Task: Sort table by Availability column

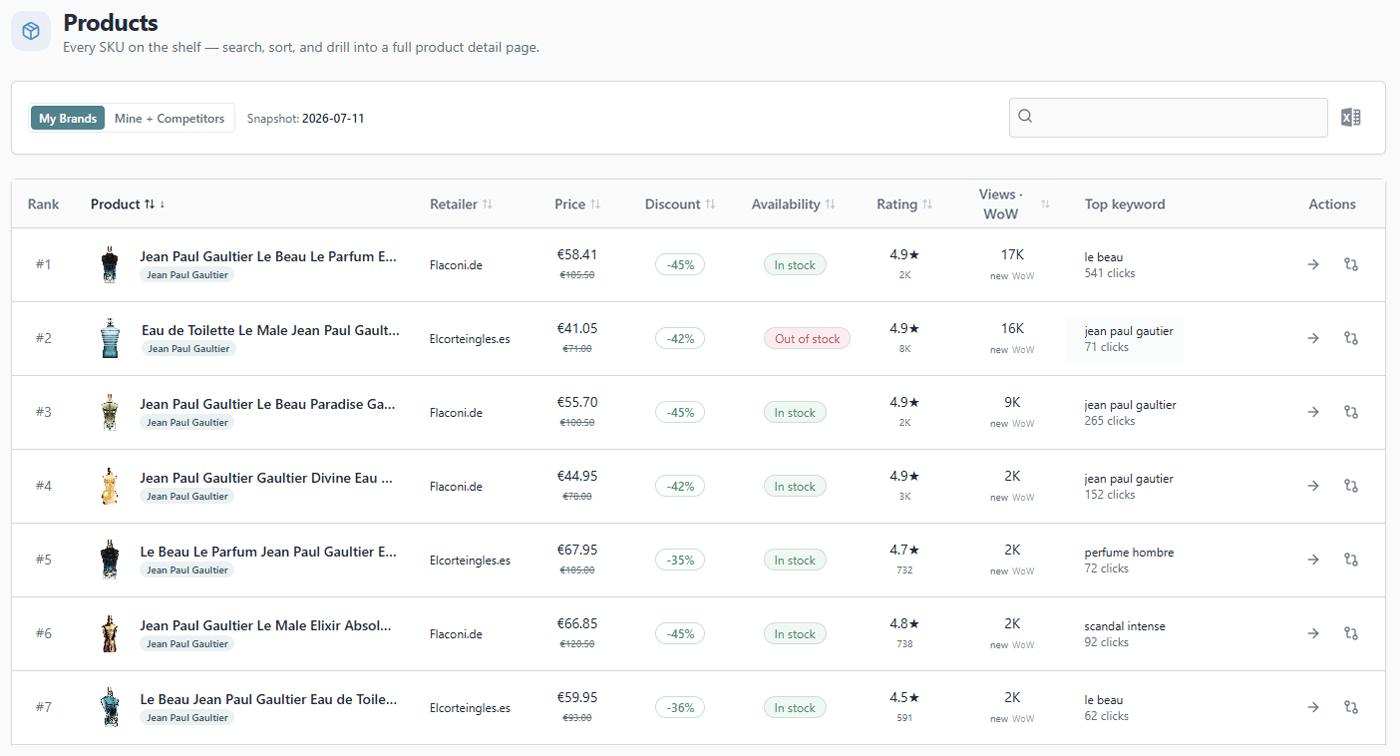Action: (x=793, y=204)
